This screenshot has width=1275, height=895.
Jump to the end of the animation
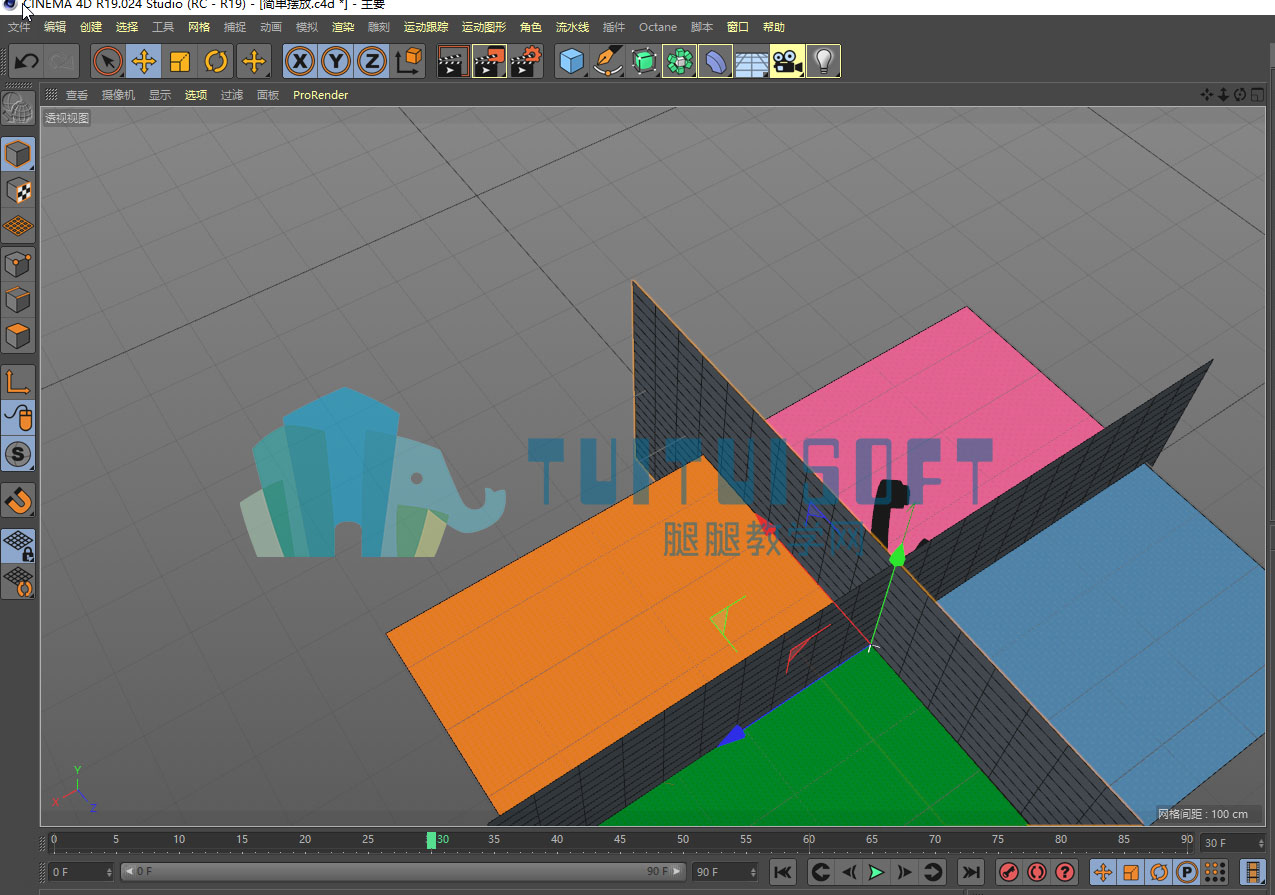tap(970, 872)
